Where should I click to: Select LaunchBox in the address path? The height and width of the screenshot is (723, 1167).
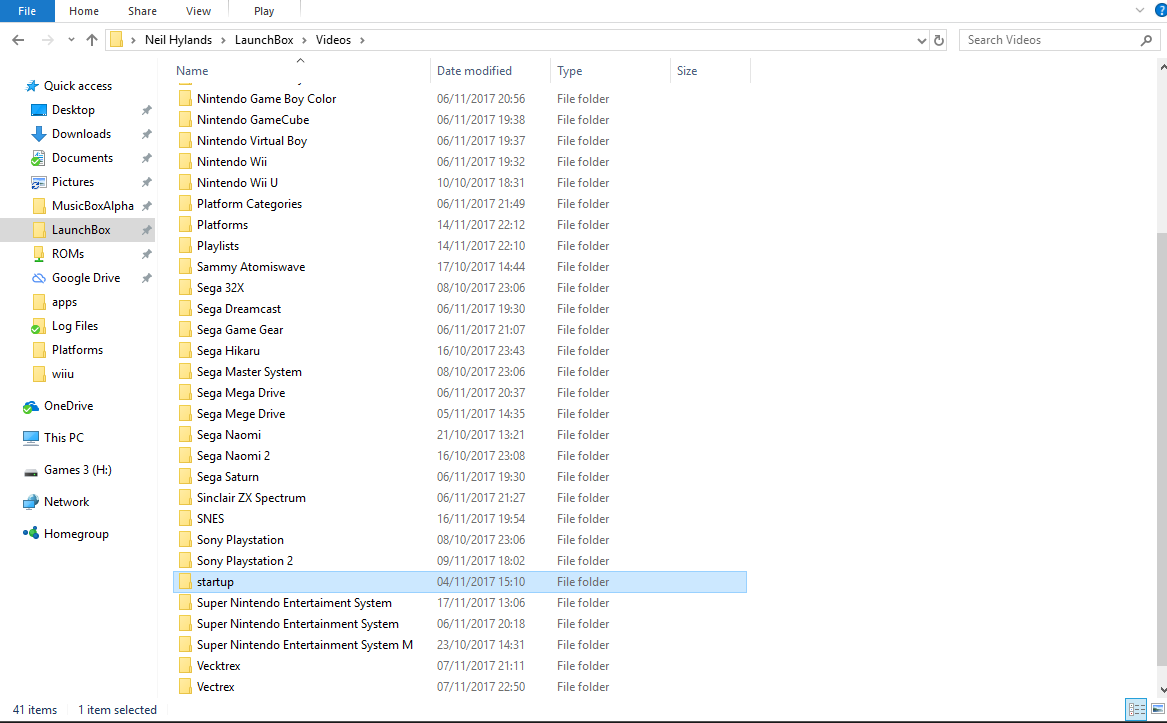point(264,40)
